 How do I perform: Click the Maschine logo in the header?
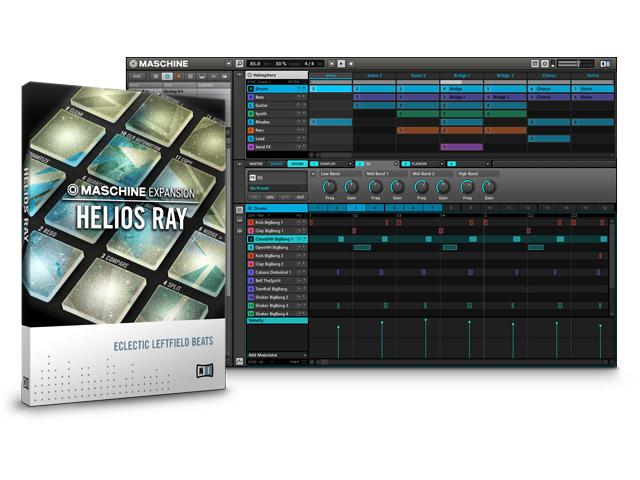click(x=159, y=64)
